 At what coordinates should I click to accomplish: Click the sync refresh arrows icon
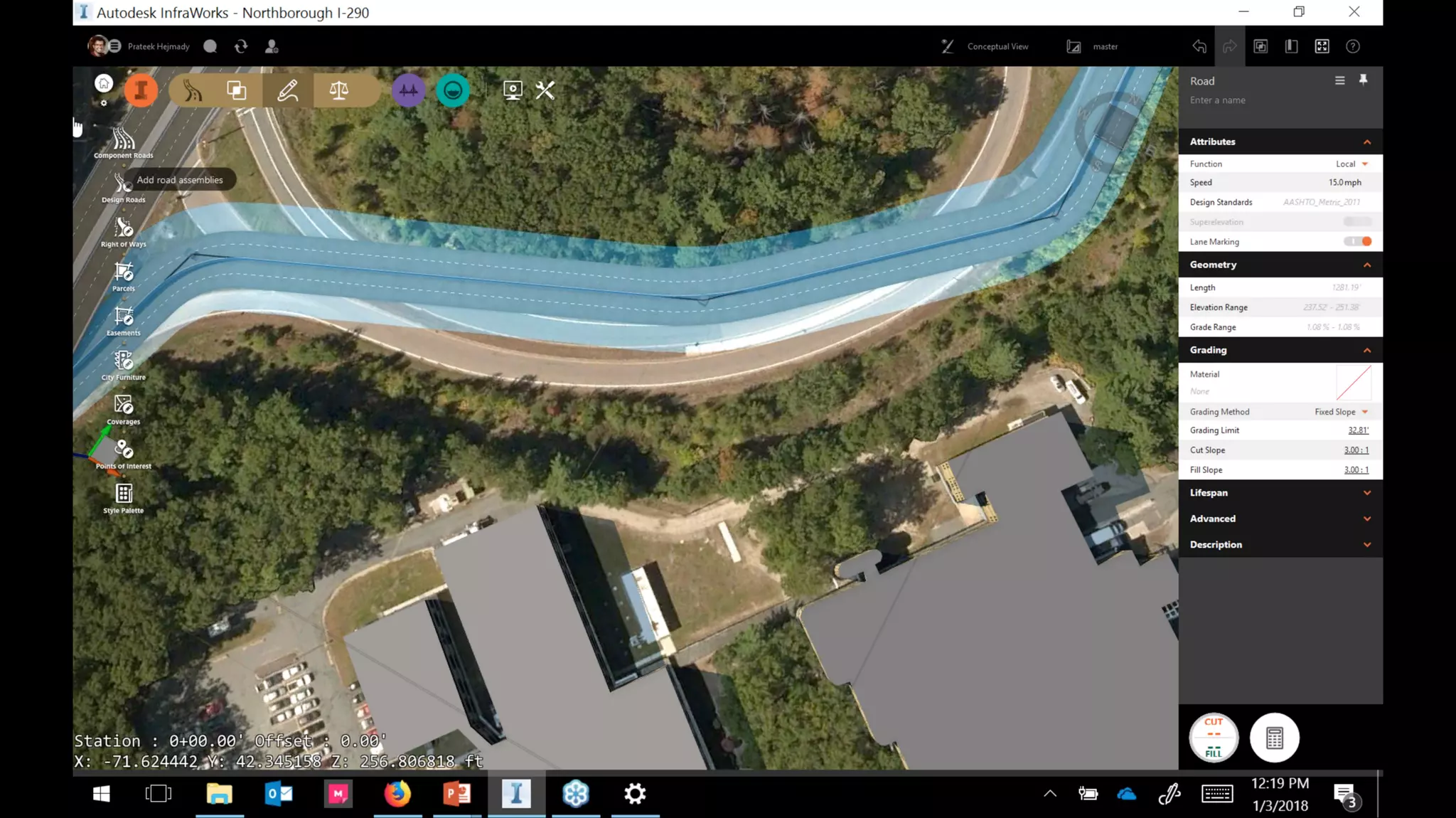point(241,46)
